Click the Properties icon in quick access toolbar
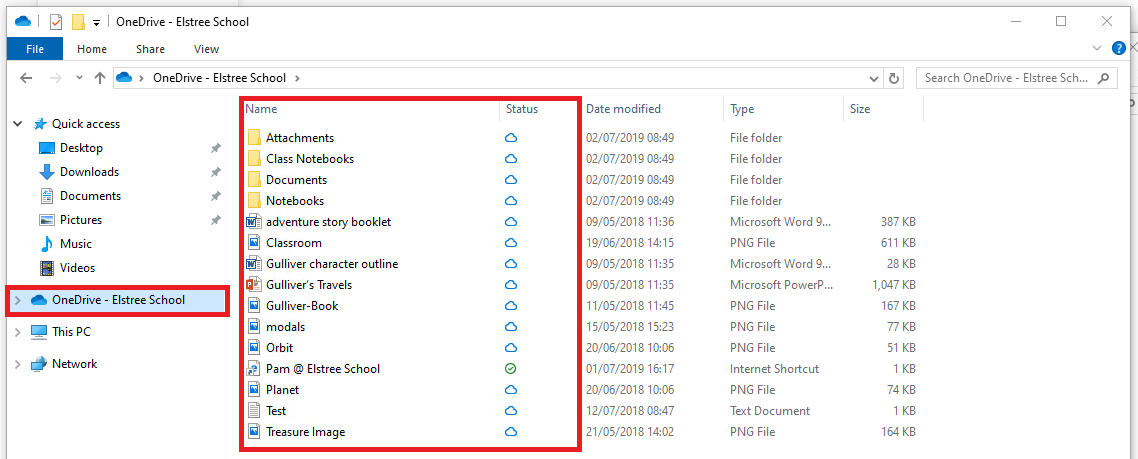1138x459 pixels. 56,22
